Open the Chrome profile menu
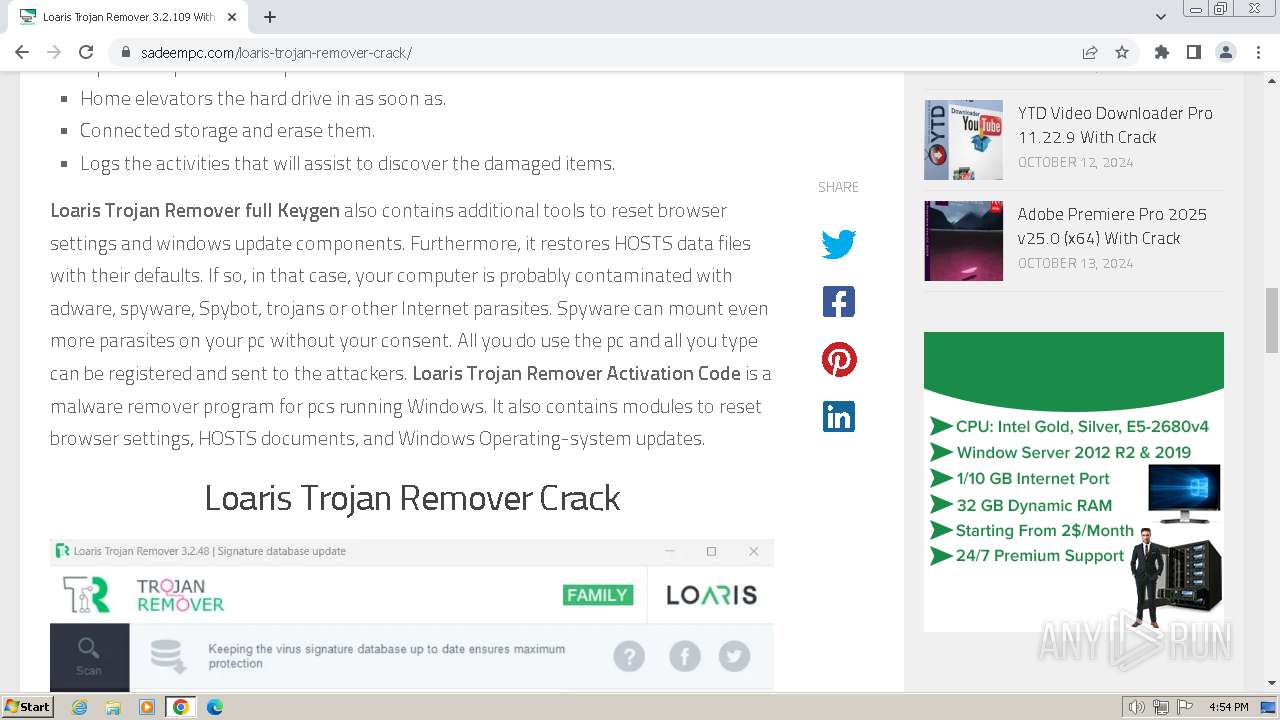The image size is (1280, 720). (1225, 52)
